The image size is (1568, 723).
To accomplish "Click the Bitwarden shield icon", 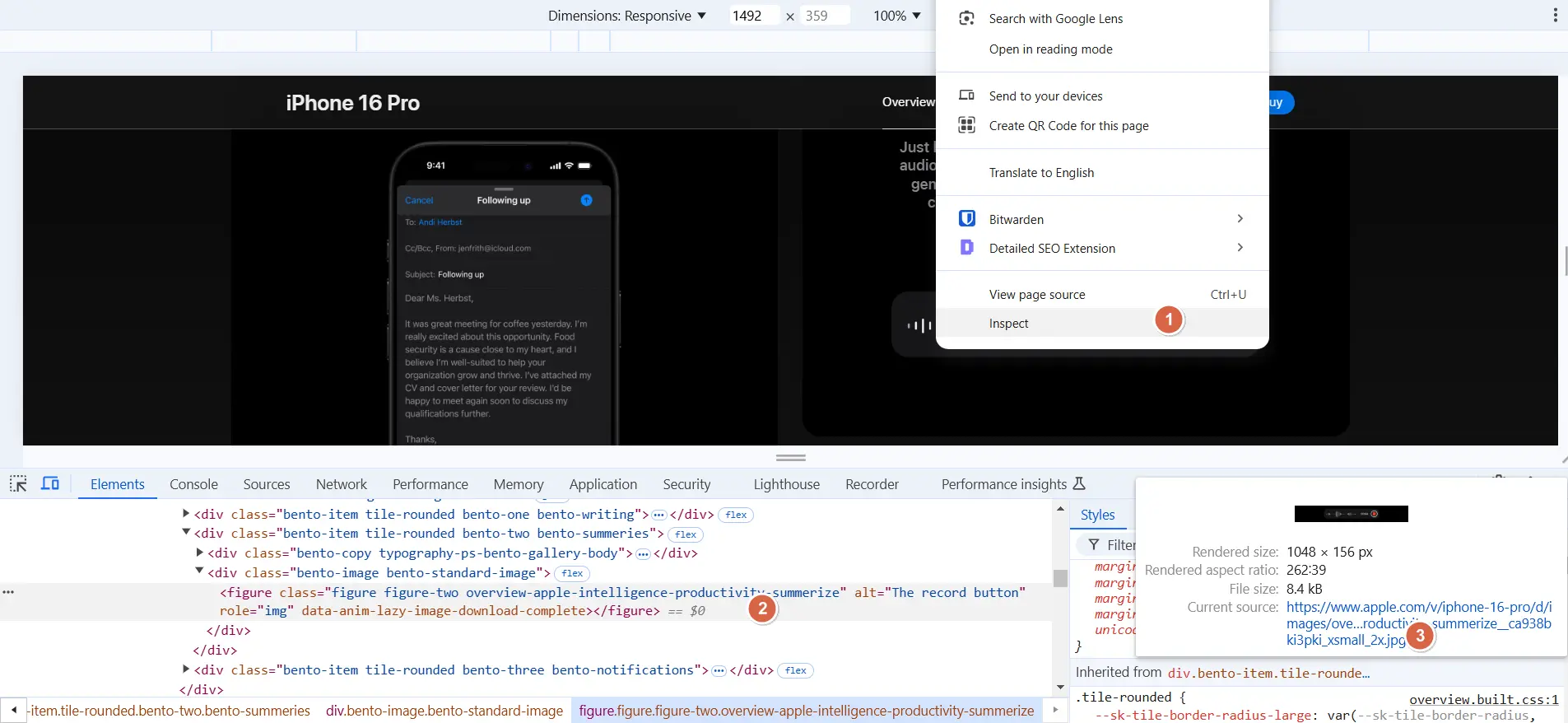I will point(967,219).
